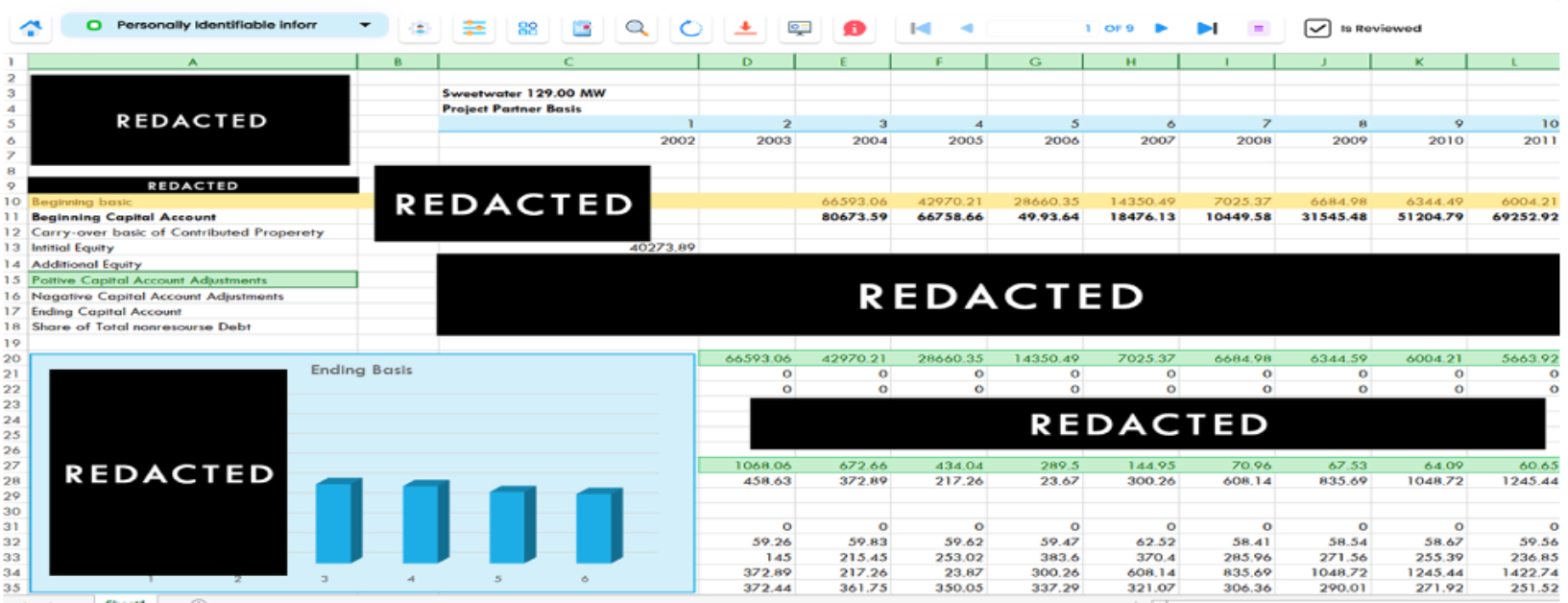Click the monitor display icon

click(x=799, y=28)
